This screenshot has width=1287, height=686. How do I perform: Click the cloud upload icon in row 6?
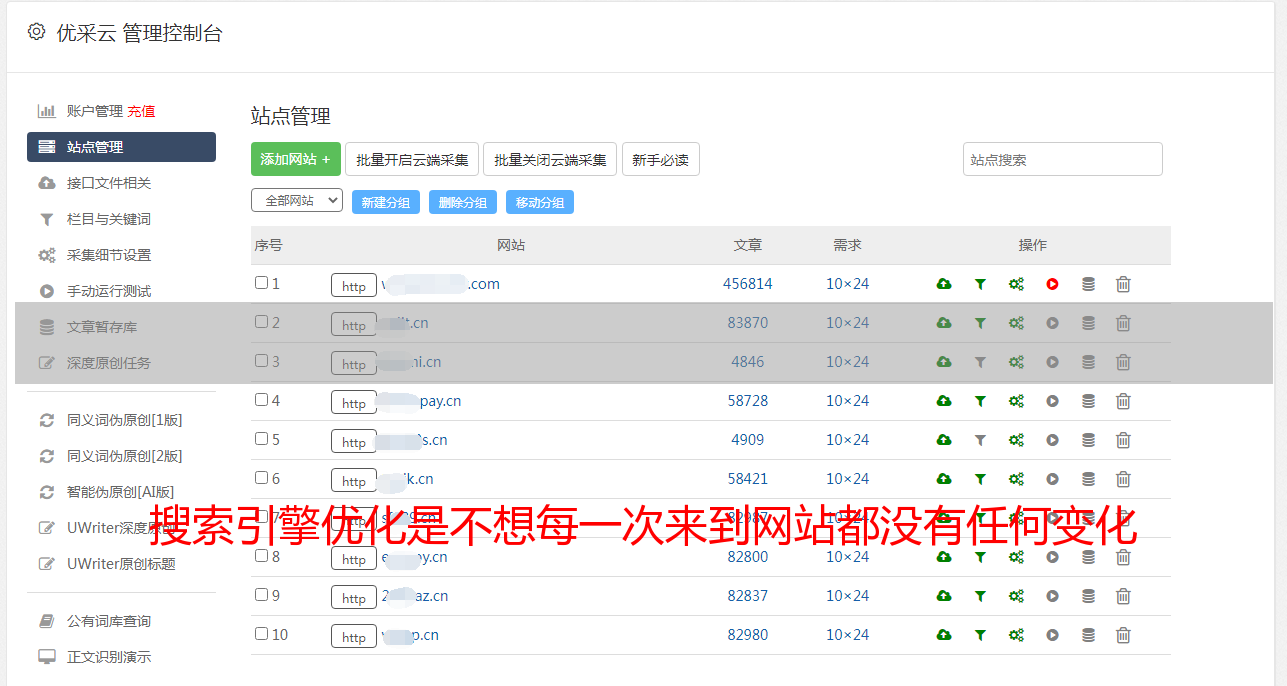click(944, 479)
